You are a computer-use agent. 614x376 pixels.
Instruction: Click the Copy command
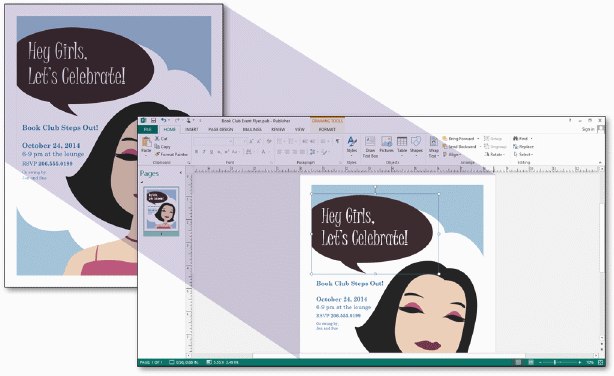163,146
